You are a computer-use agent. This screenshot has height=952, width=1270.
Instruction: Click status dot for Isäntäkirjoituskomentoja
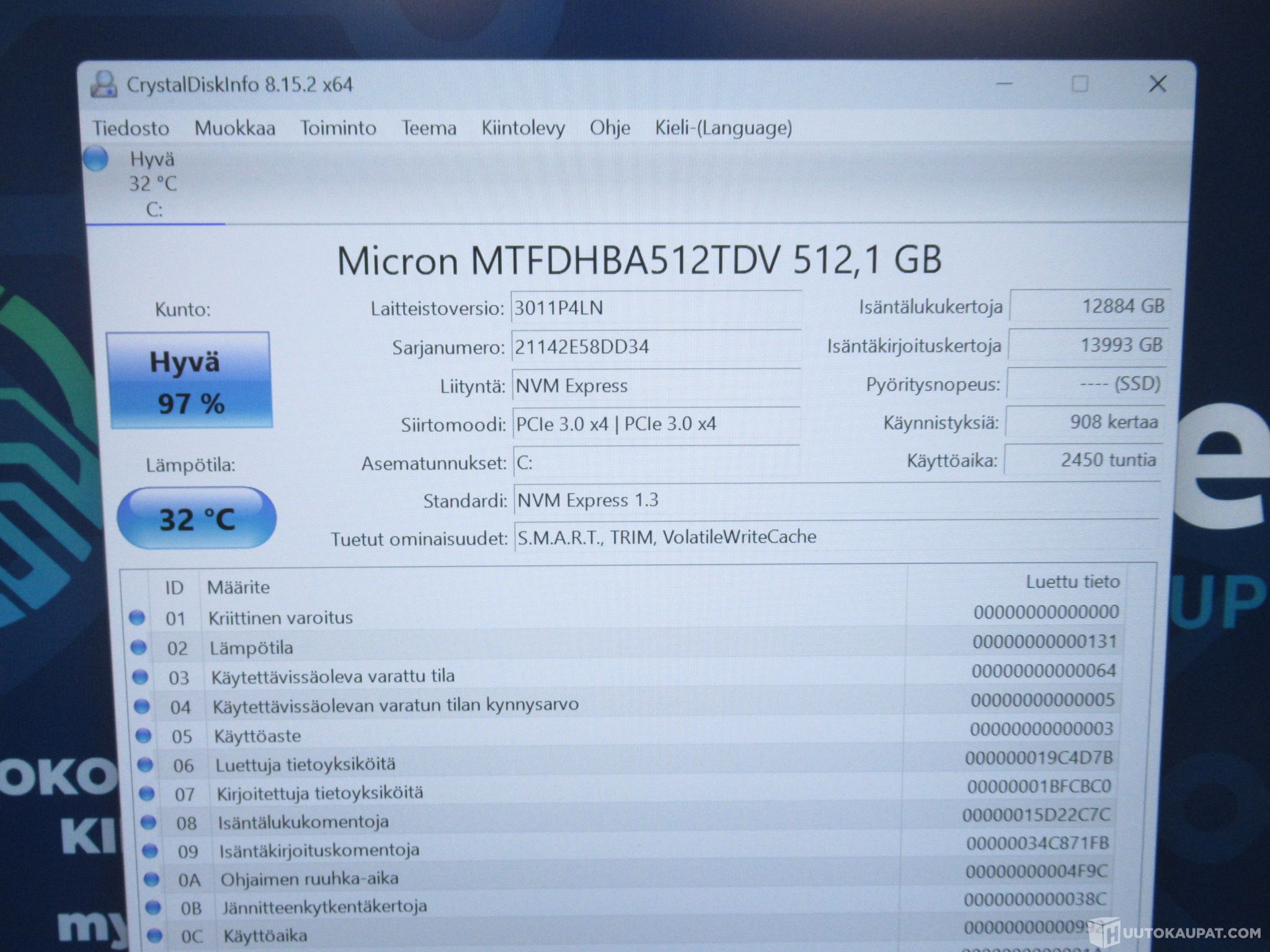point(151,850)
